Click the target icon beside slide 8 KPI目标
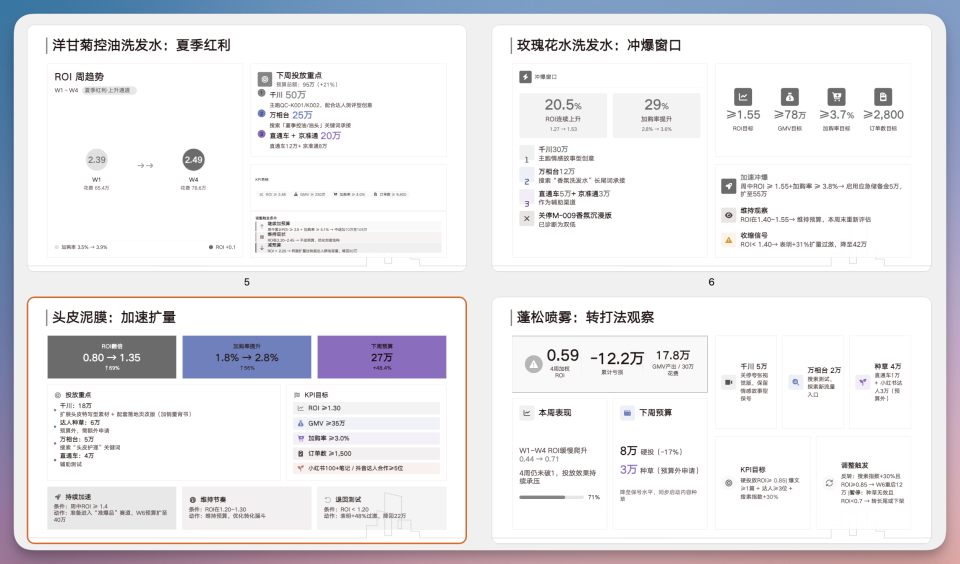Image resolution: width=960 pixels, height=564 pixels. click(x=729, y=483)
